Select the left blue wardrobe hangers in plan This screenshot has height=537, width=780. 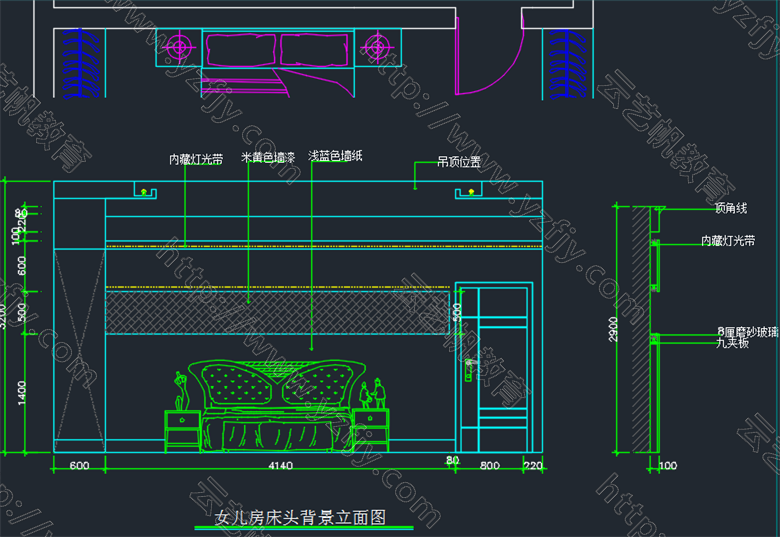[80, 63]
